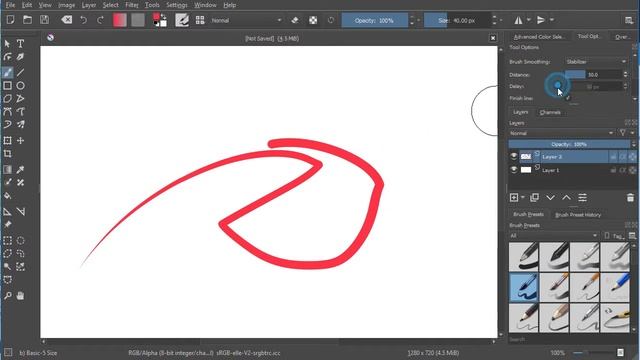
Task: Select the Rectangle tool
Action: click(7, 86)
